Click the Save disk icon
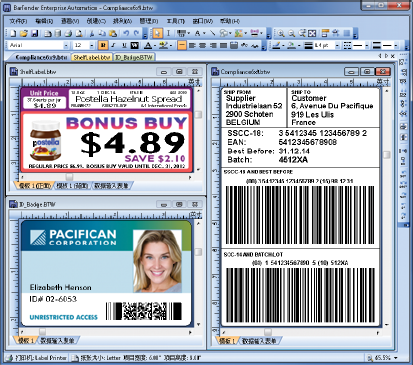This screenshot has height=365, width=413. tap(35, 33)
